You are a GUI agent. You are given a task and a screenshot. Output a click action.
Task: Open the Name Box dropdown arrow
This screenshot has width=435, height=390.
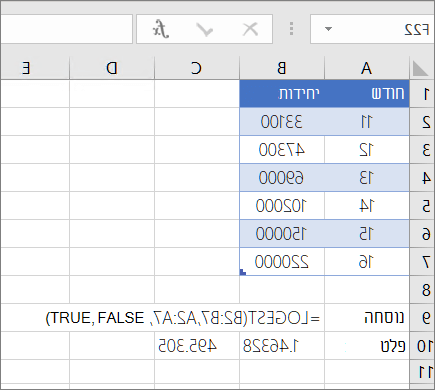(328, 29)
